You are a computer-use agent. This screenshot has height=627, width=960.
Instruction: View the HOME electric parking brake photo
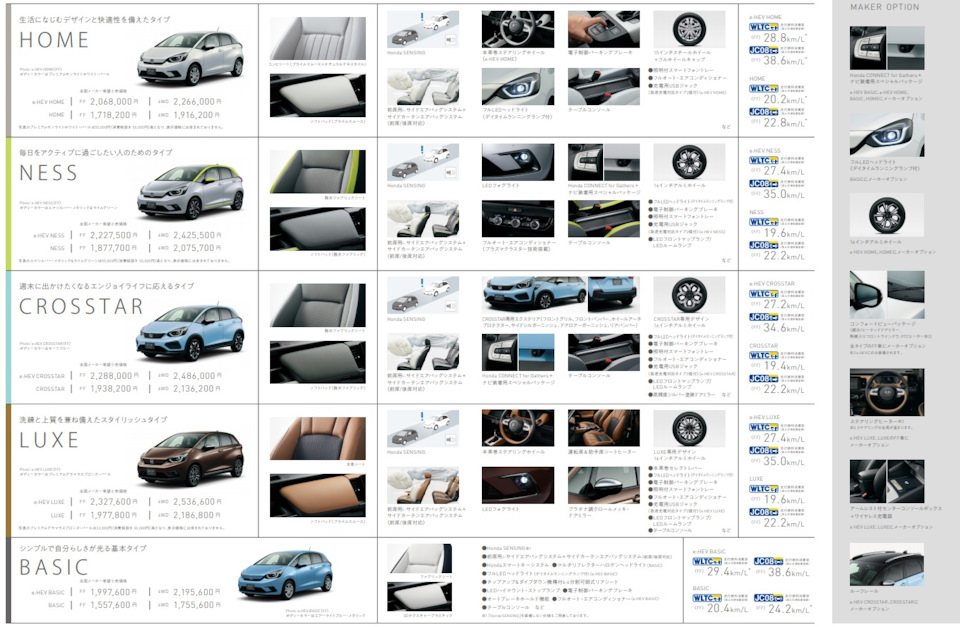coord(604,29)
